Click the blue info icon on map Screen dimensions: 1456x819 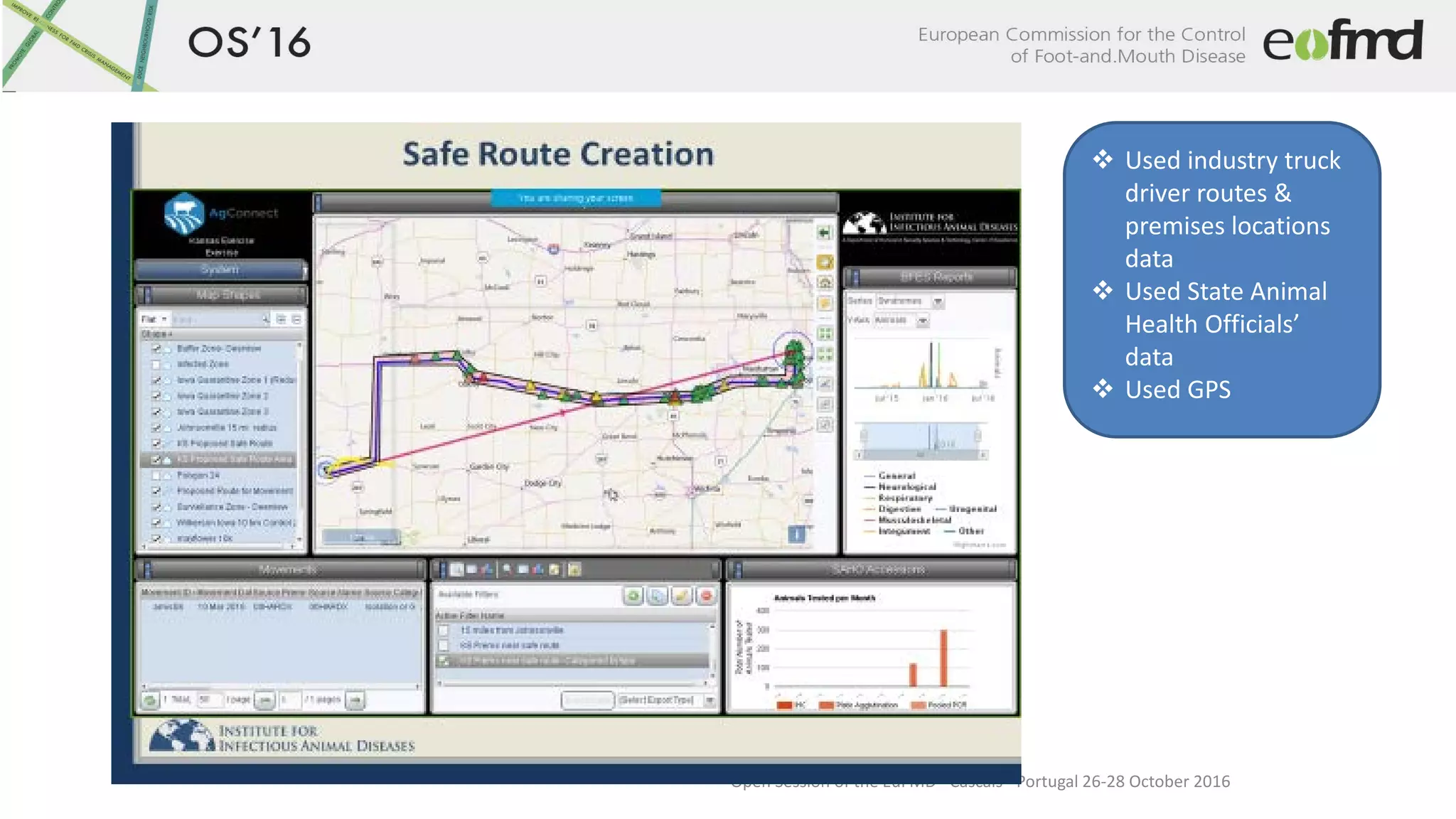tap(797, 534)
